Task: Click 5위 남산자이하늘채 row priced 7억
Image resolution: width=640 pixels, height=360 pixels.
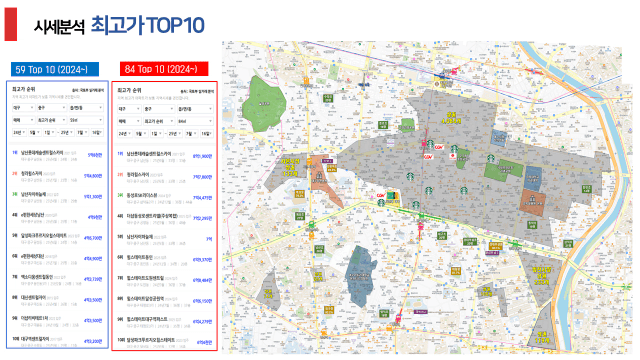Action: [164, 240]
